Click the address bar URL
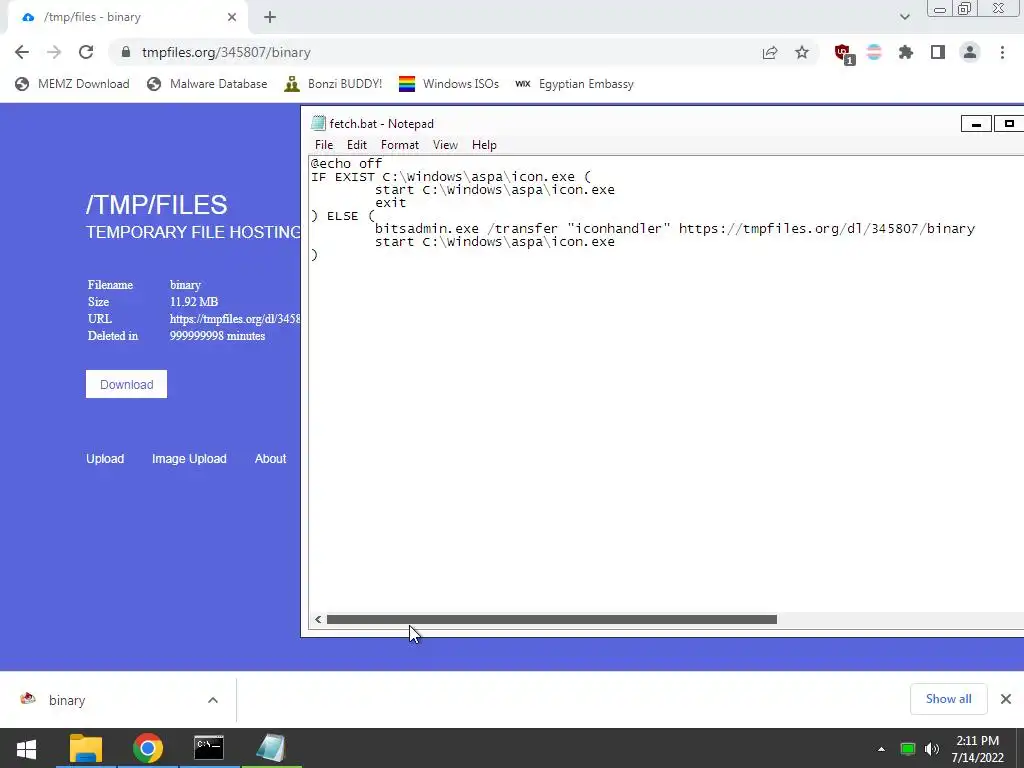Screen dimensions: 1024x768 point(226,52)
